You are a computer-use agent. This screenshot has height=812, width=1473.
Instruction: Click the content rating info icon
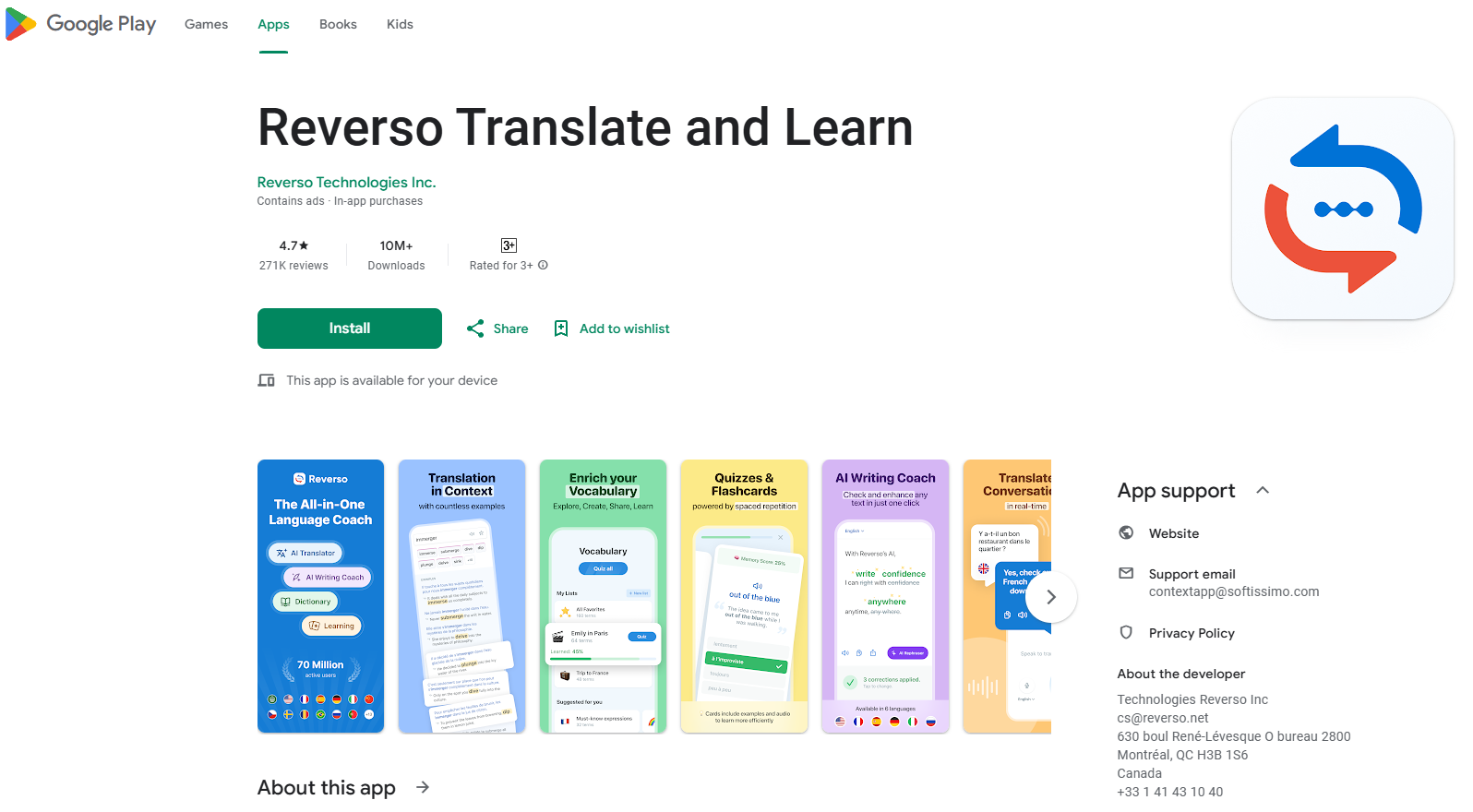point(543,265)
